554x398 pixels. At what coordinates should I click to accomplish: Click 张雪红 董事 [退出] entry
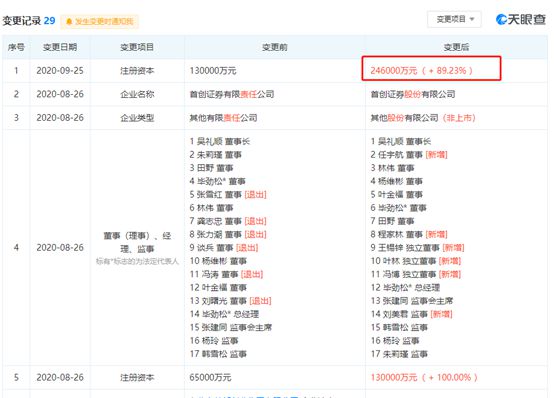pyautogui.click(x=228, y=194)
